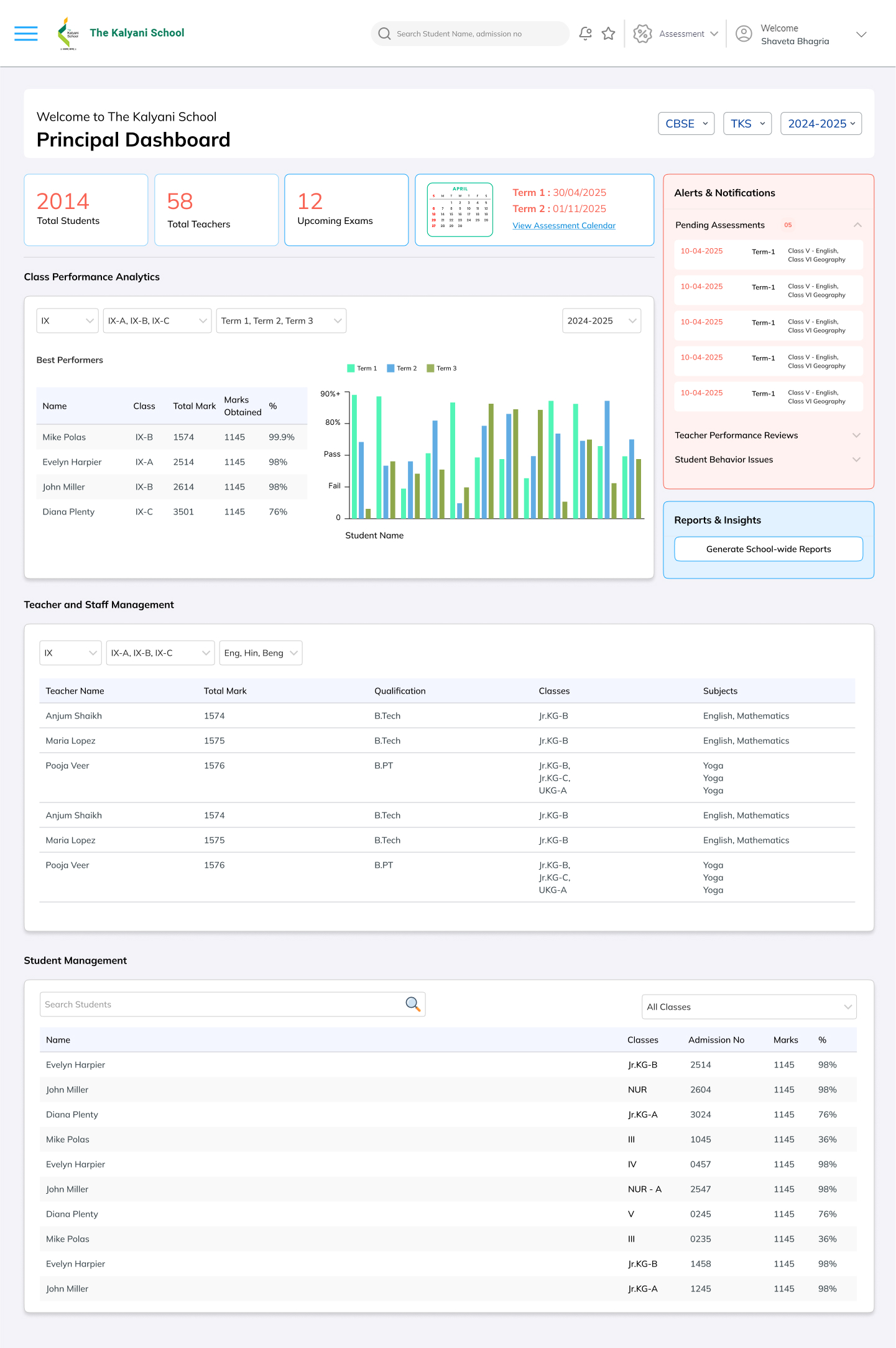Screen dimensions: 896x1348
Task: Open the Eng, Hin, Beng subject dropdown
Action: pos(261,653)
